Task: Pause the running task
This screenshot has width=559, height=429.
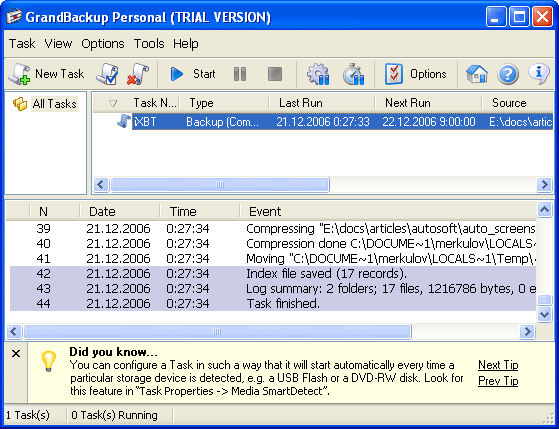Action: (240, 74)
